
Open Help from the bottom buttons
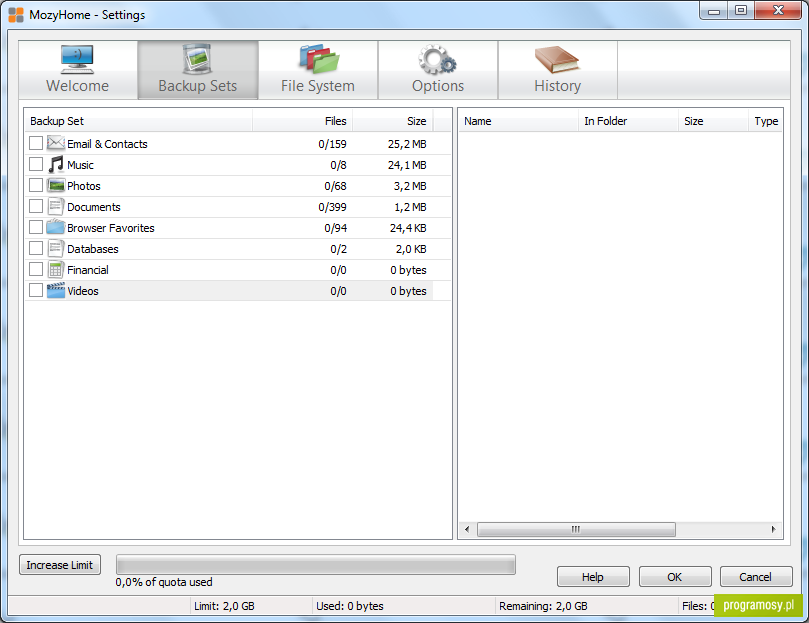point(593,577)
